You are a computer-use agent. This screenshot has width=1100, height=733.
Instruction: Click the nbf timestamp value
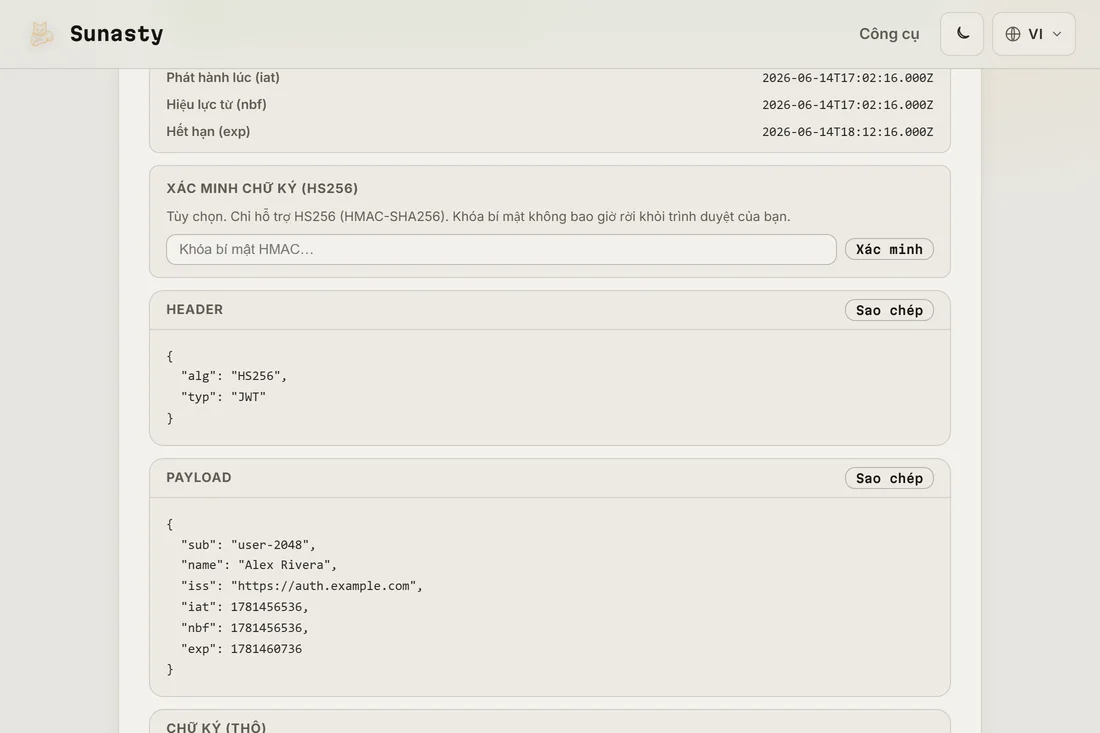(847, 105)
